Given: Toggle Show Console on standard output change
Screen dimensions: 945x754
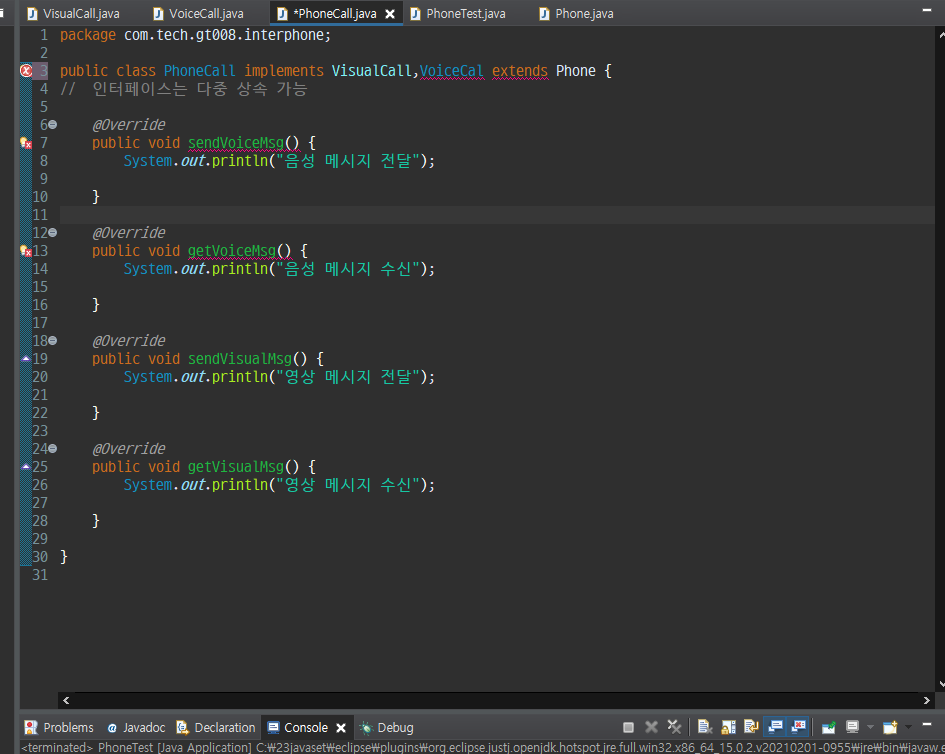Looking at the screenshot, I should [775, 727].
